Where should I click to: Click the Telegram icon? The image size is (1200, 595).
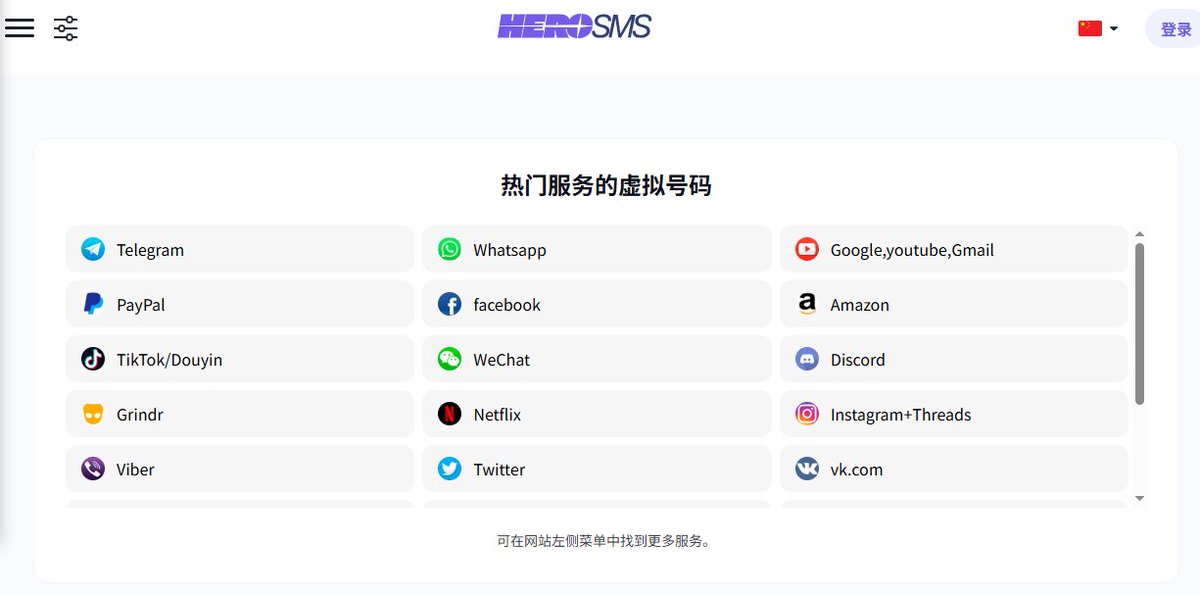(x=93, y=249)
